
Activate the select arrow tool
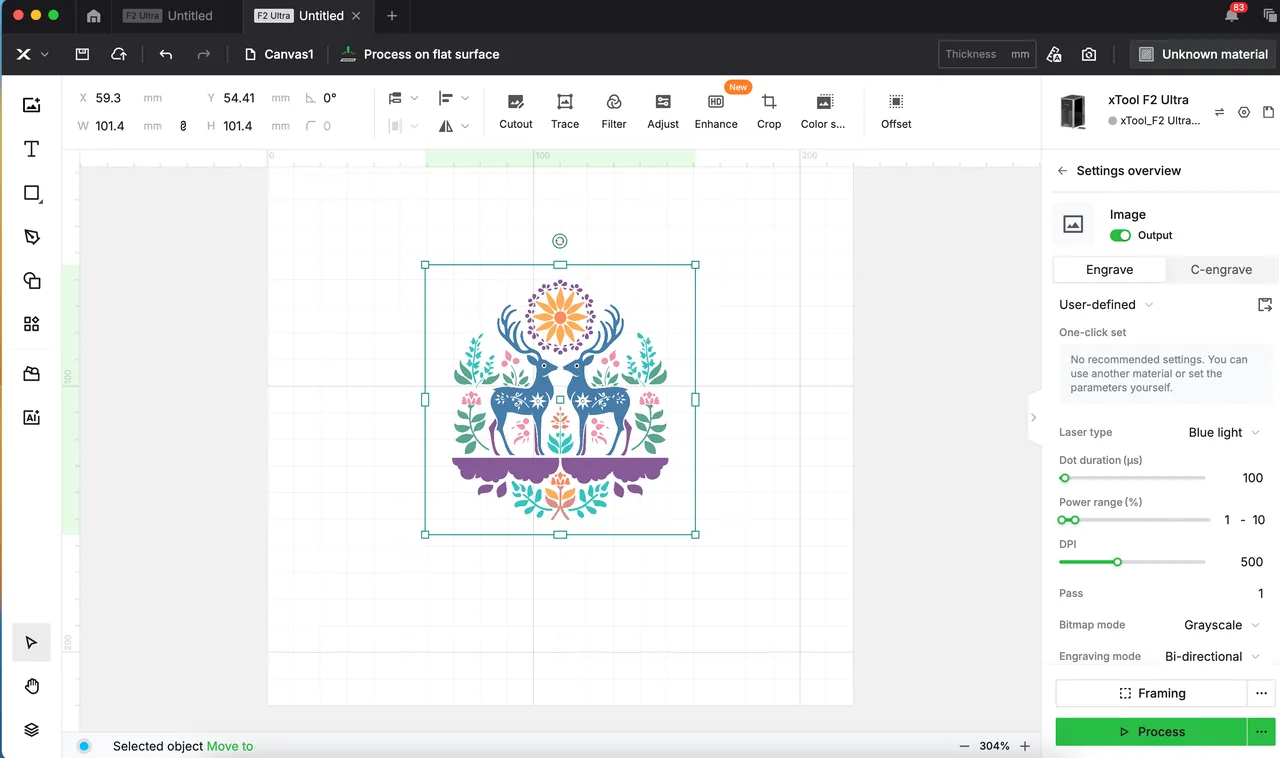31,642
